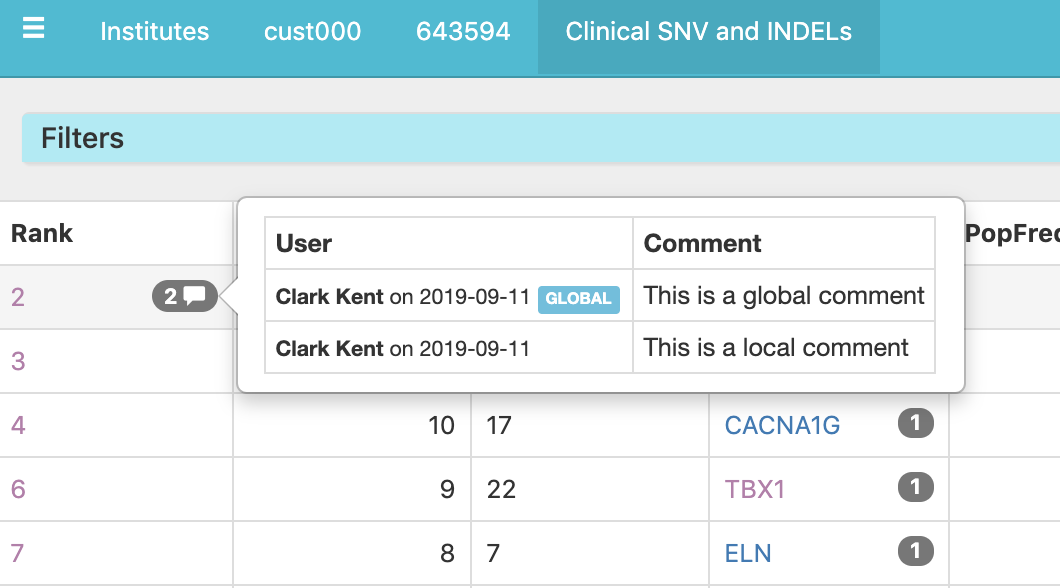Open the TBX1 gene link
This screenshot has height=588, width=1060.
(754, 489)
